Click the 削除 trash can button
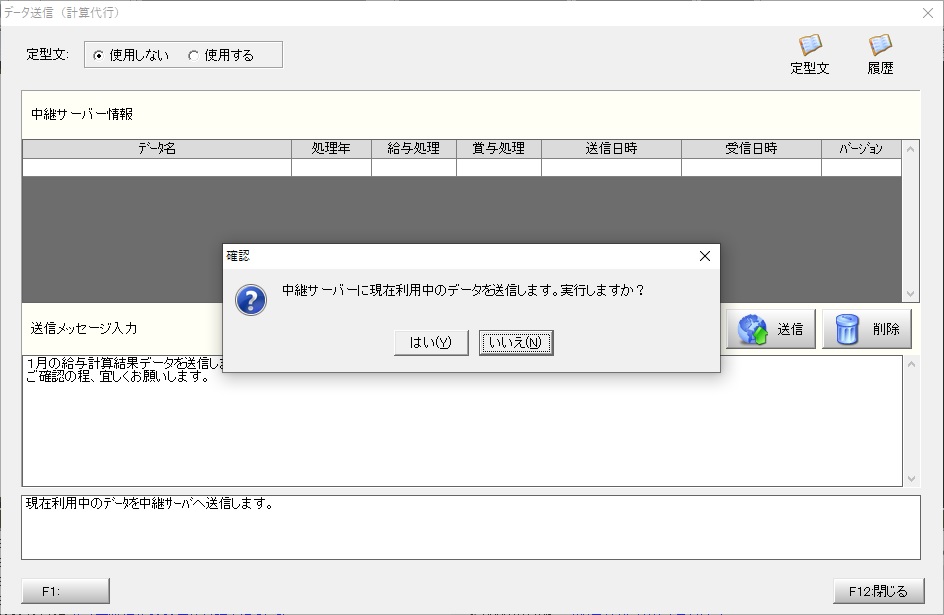944x615 pixels. [867, 329]
